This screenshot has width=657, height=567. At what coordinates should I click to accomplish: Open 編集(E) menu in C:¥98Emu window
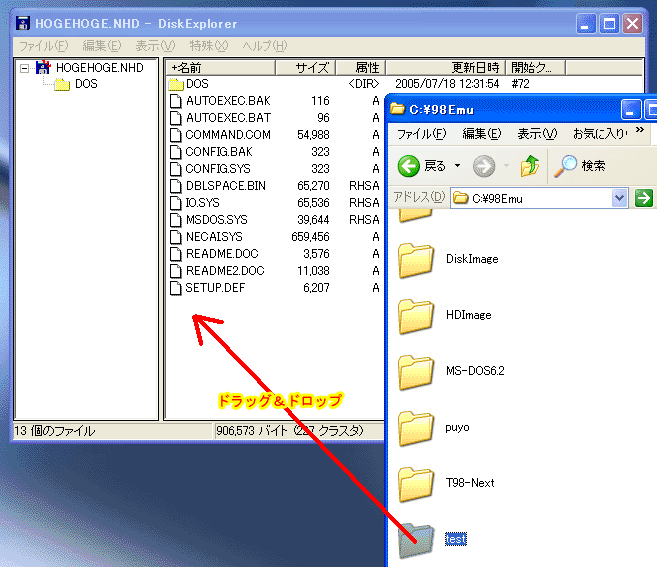[481, 134]
